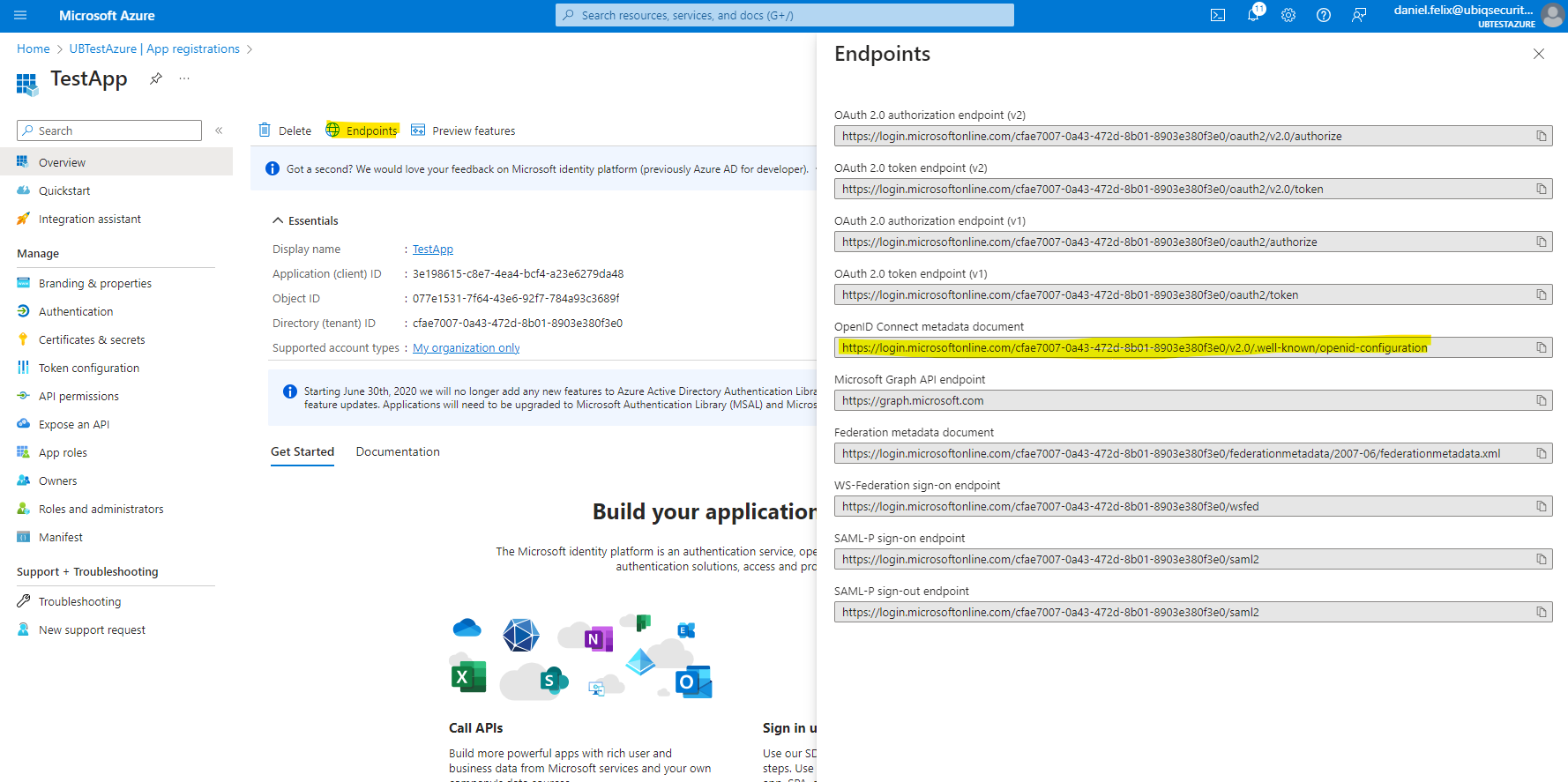Viewport: 1568px width, 782px height.
Task: Open Cloud Shell from top bar
Action: (1218, 15)
